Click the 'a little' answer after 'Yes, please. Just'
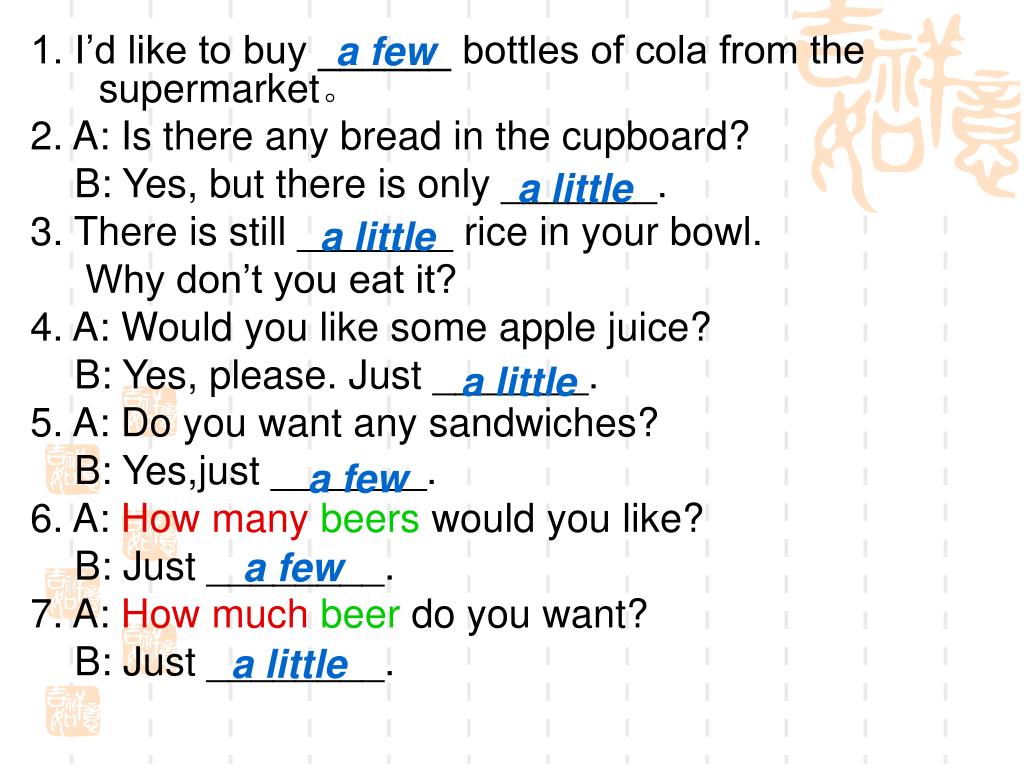This screenshot has height=768, width=1024. (x=520, y=381)
